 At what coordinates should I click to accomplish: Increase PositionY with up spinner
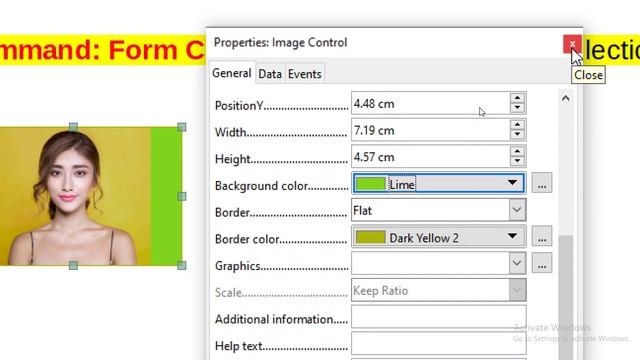(x=517, y=98)
